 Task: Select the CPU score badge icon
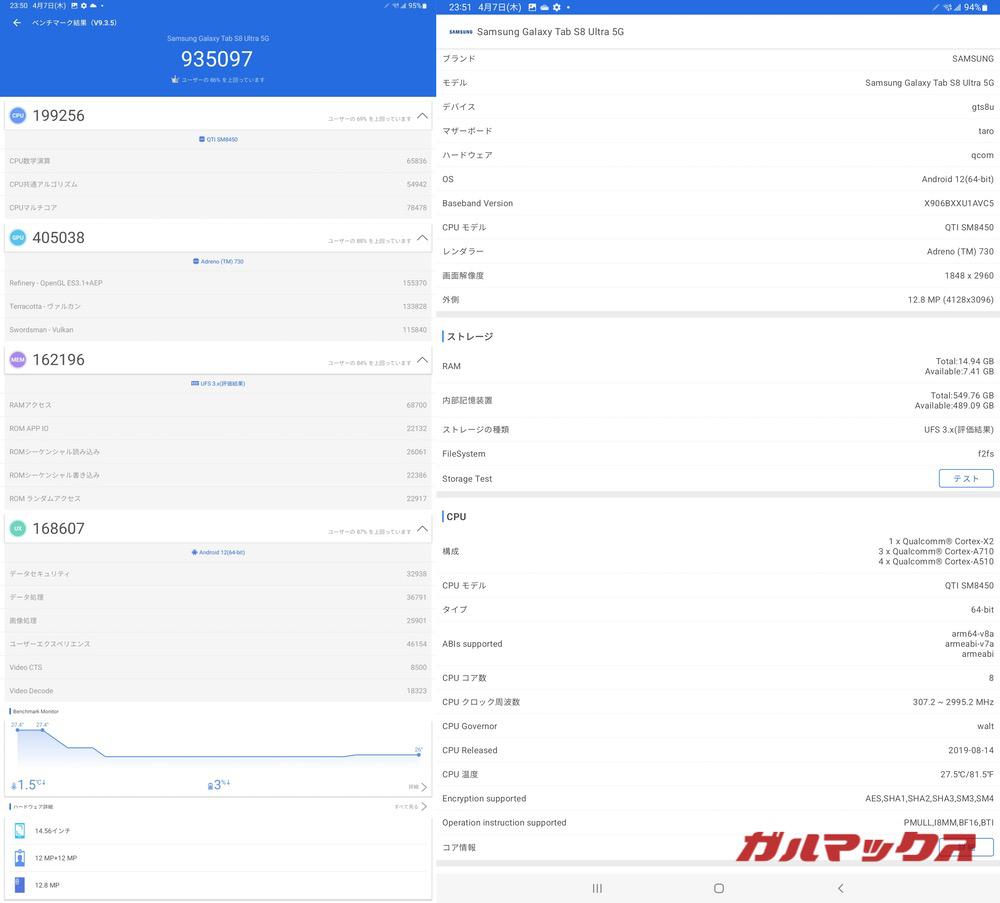pos(16,115)
